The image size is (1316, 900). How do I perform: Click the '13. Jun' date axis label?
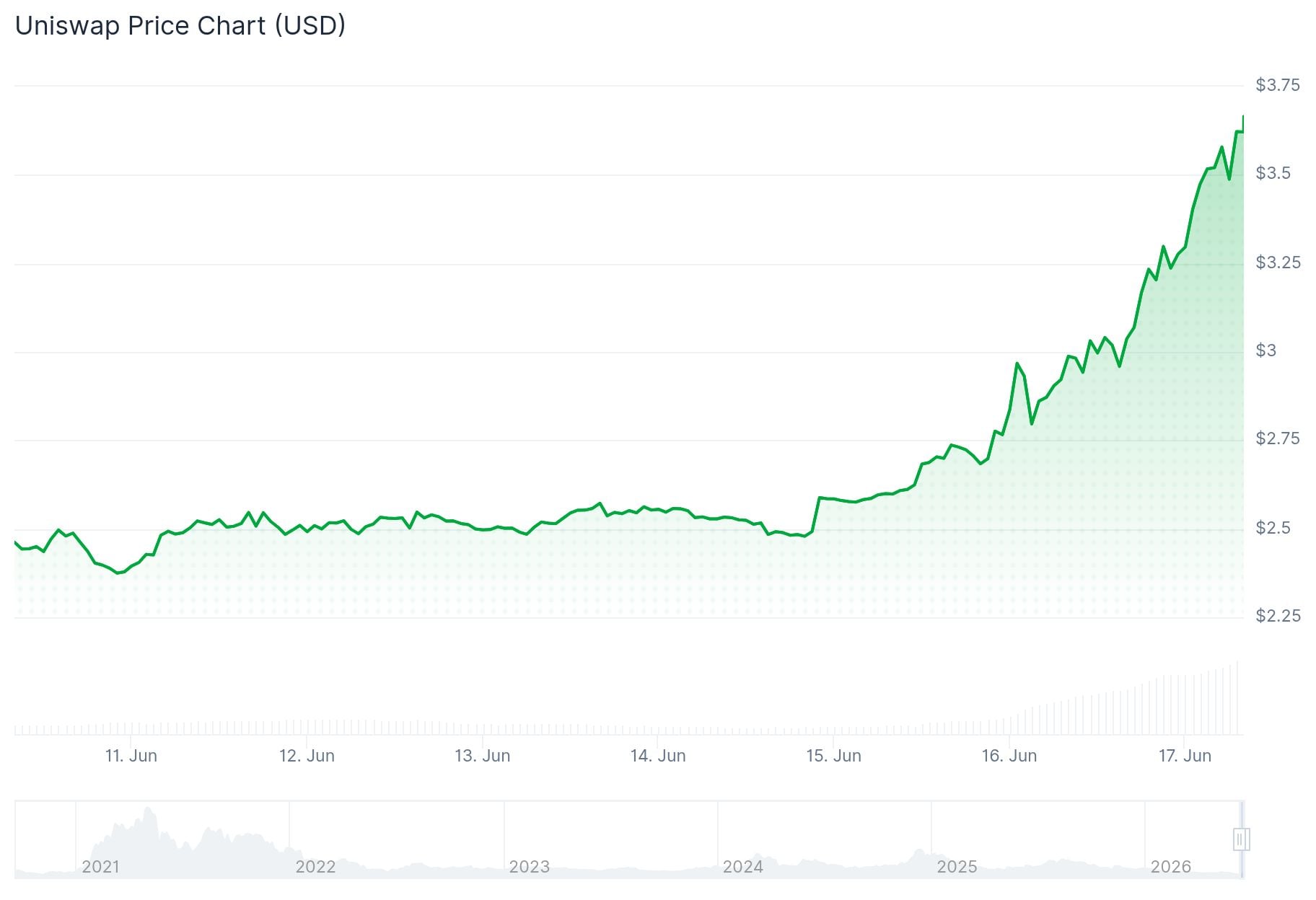click(482, 756)
